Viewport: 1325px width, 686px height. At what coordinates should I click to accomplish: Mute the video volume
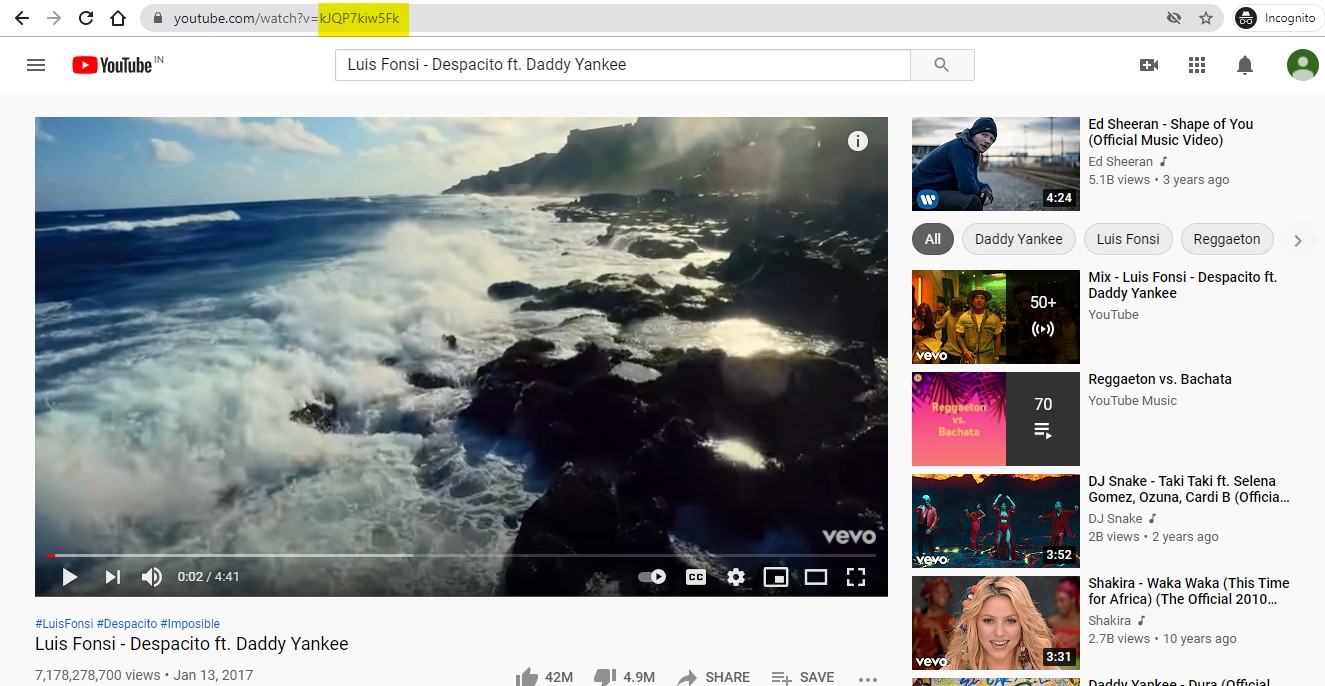tap(152, 577)
